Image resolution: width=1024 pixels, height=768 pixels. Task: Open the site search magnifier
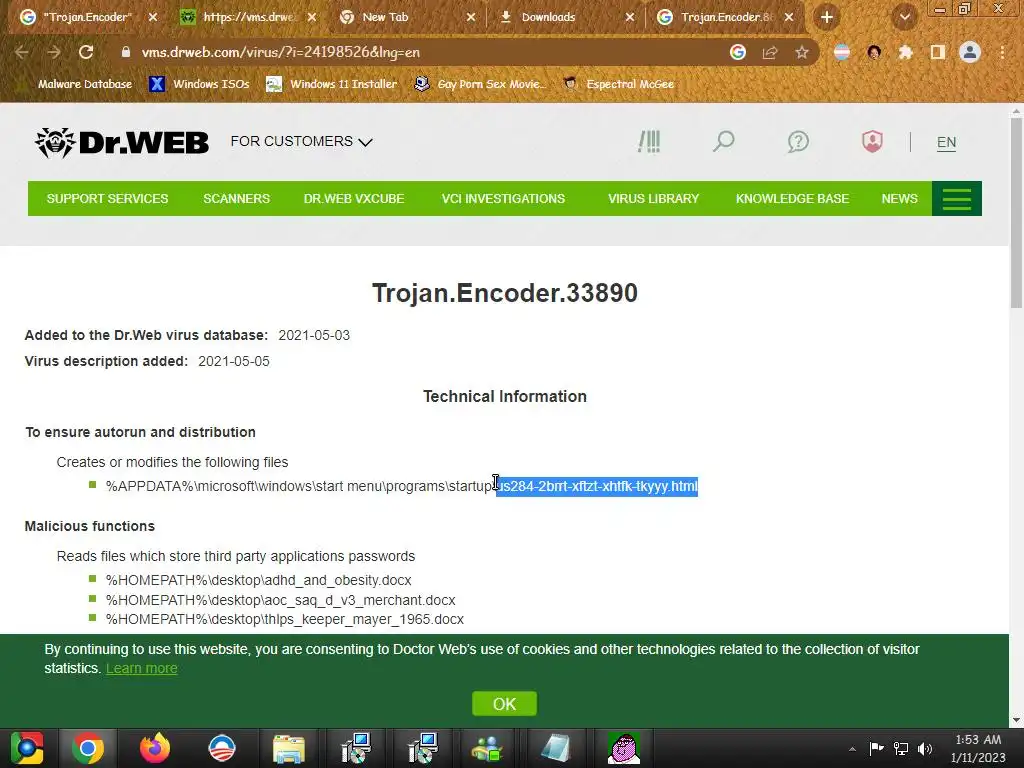(x=723, y=141)
